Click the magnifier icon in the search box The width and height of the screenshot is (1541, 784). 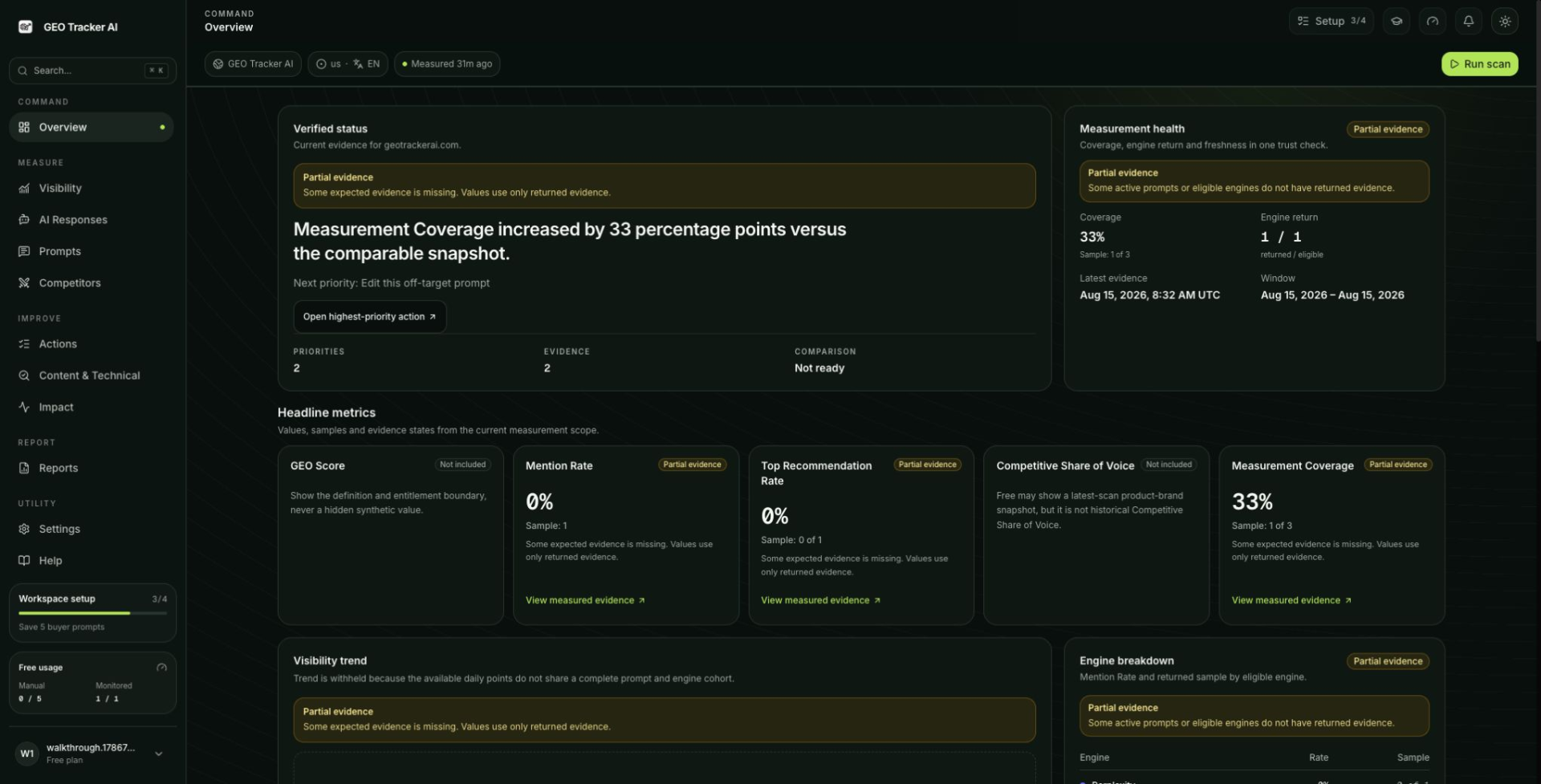click(22, 71)
